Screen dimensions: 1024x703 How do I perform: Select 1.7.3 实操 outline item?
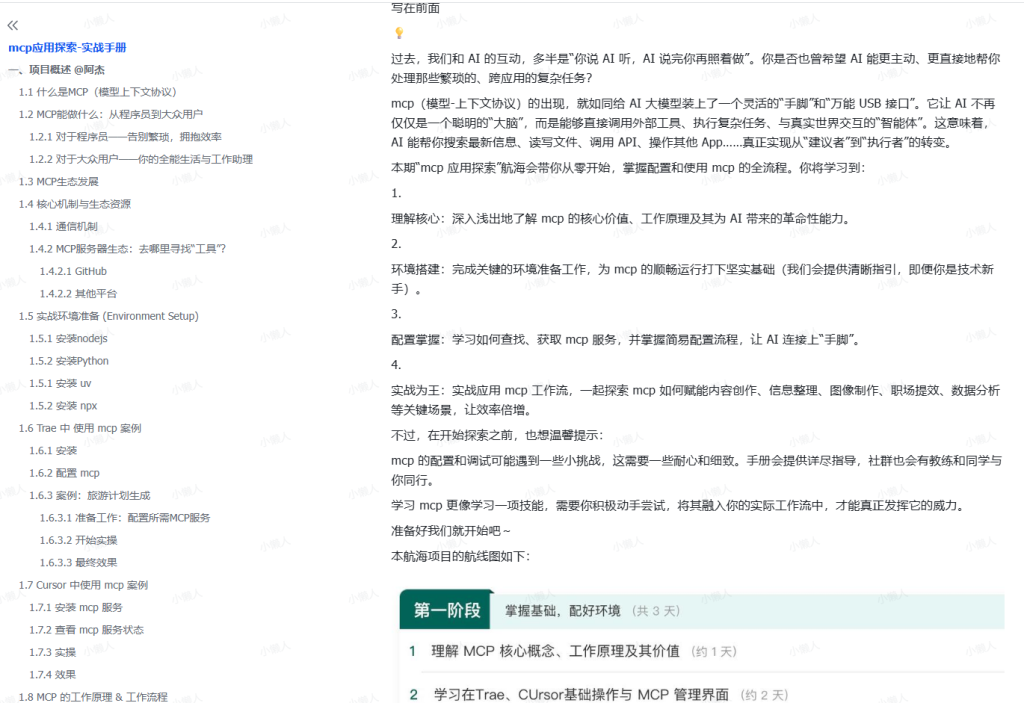click(x=52, y=652)
